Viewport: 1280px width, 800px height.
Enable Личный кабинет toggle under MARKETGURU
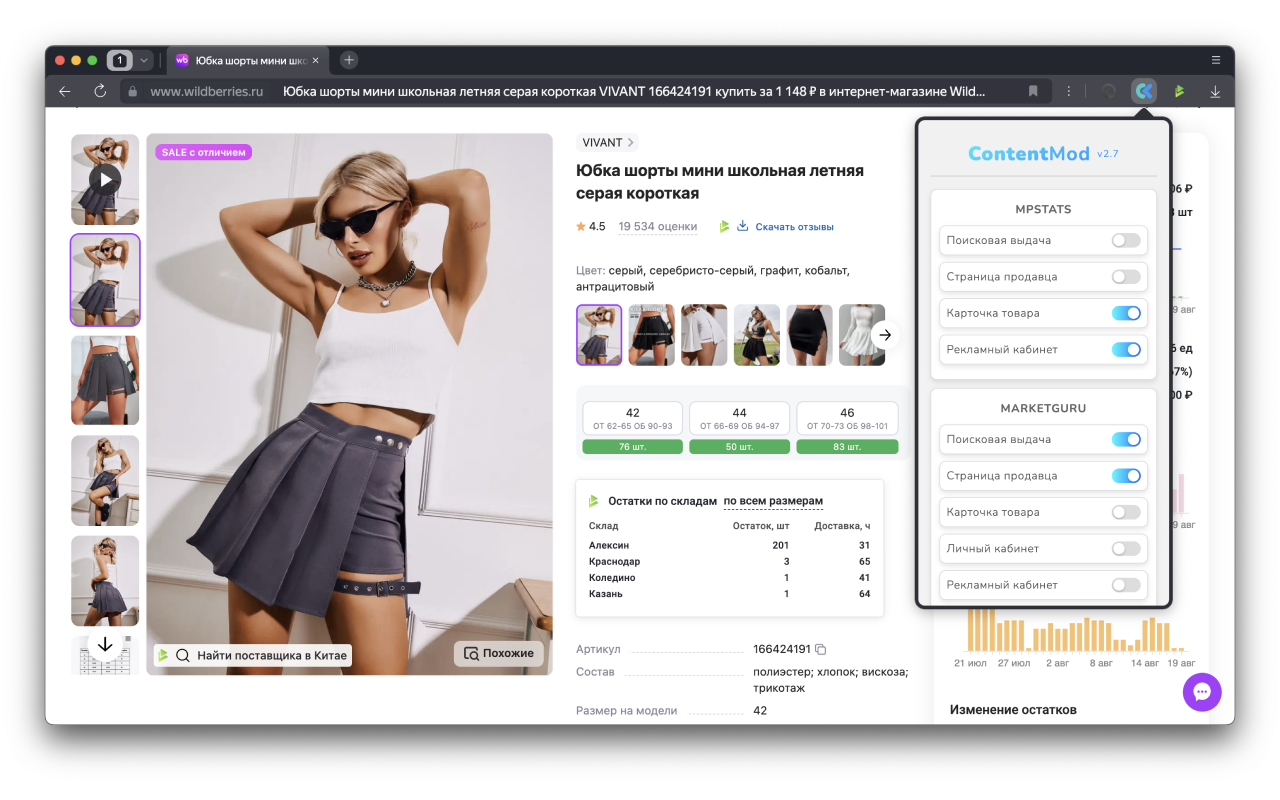(1126, 548)
